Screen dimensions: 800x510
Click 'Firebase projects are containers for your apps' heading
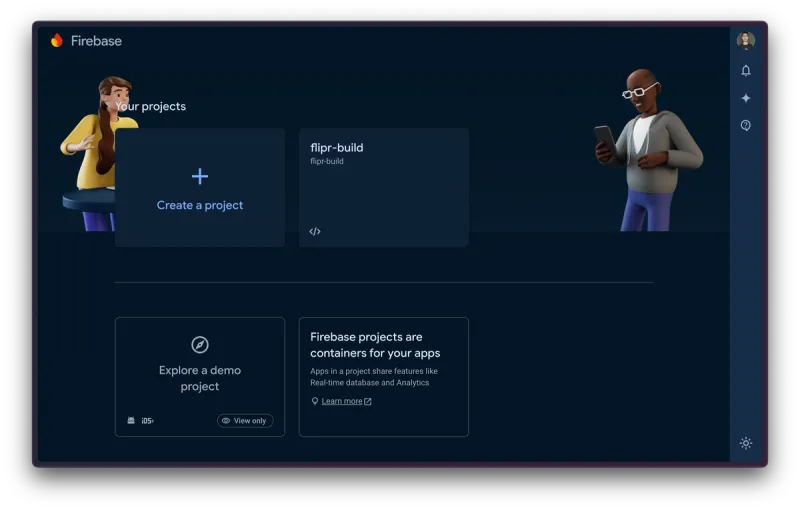pos(375,345)
